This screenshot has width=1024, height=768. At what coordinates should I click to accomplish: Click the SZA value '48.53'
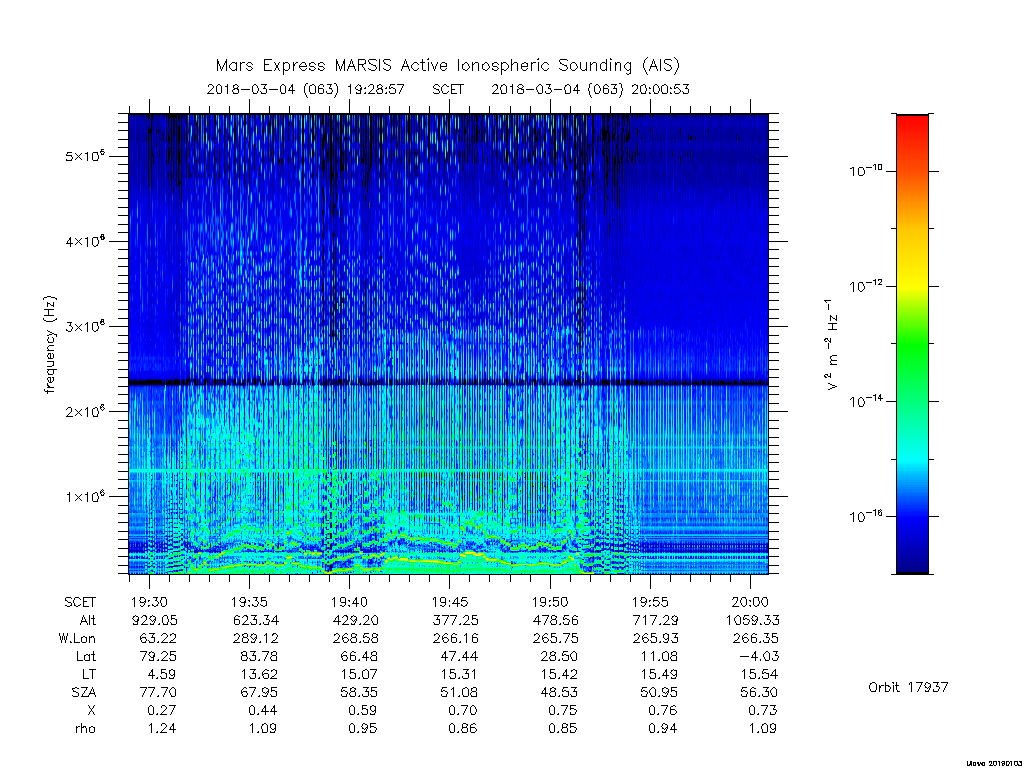point(558,692)
